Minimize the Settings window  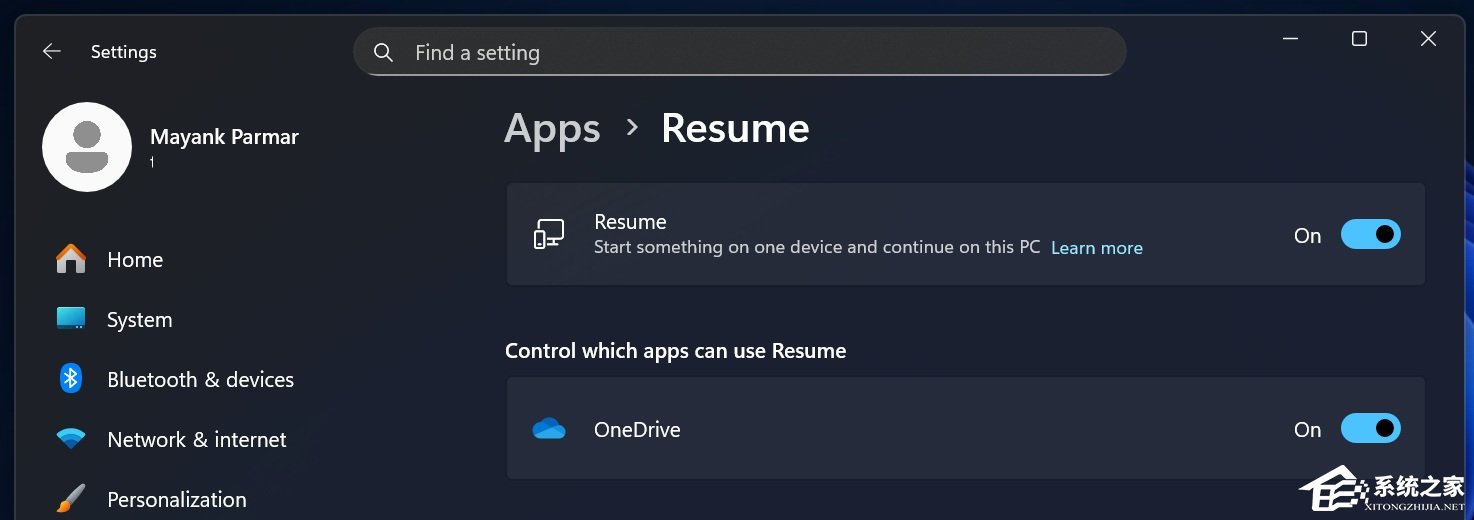pos(1290,39)
